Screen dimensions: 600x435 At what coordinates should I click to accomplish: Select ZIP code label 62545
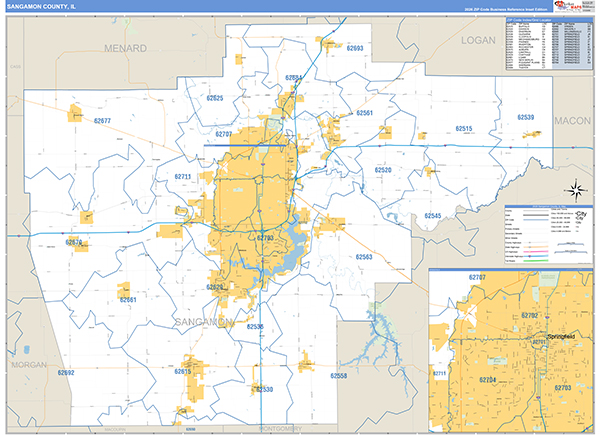[433, 216]
